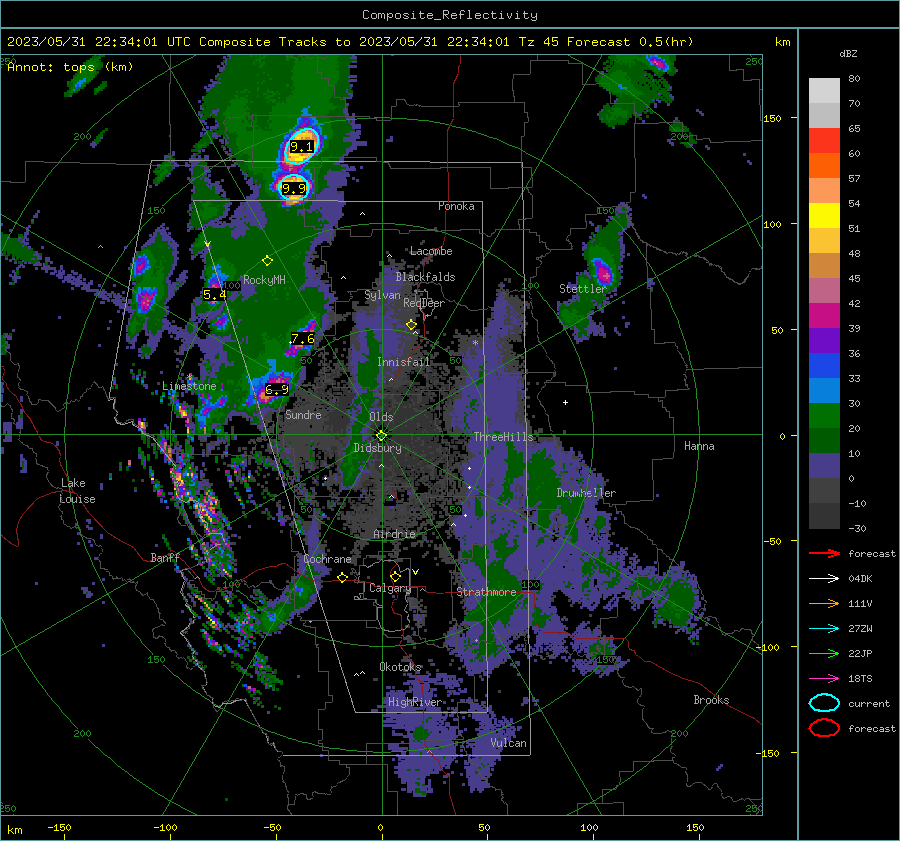Click the Lake Louise label
900x841 pixels.
pos(77,491)
